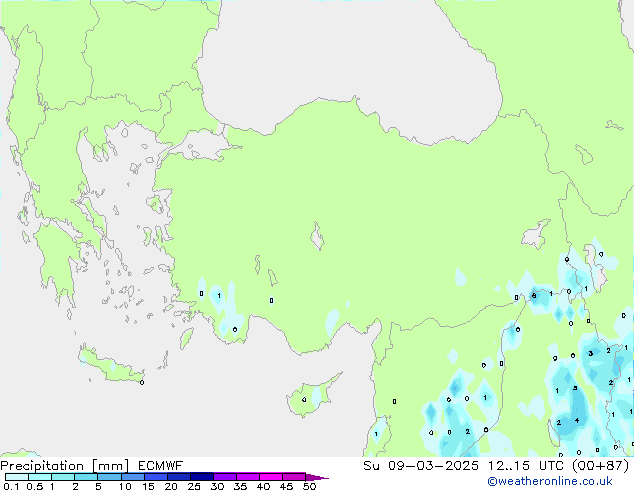Click the "40" legend scale label

(263, 486)
